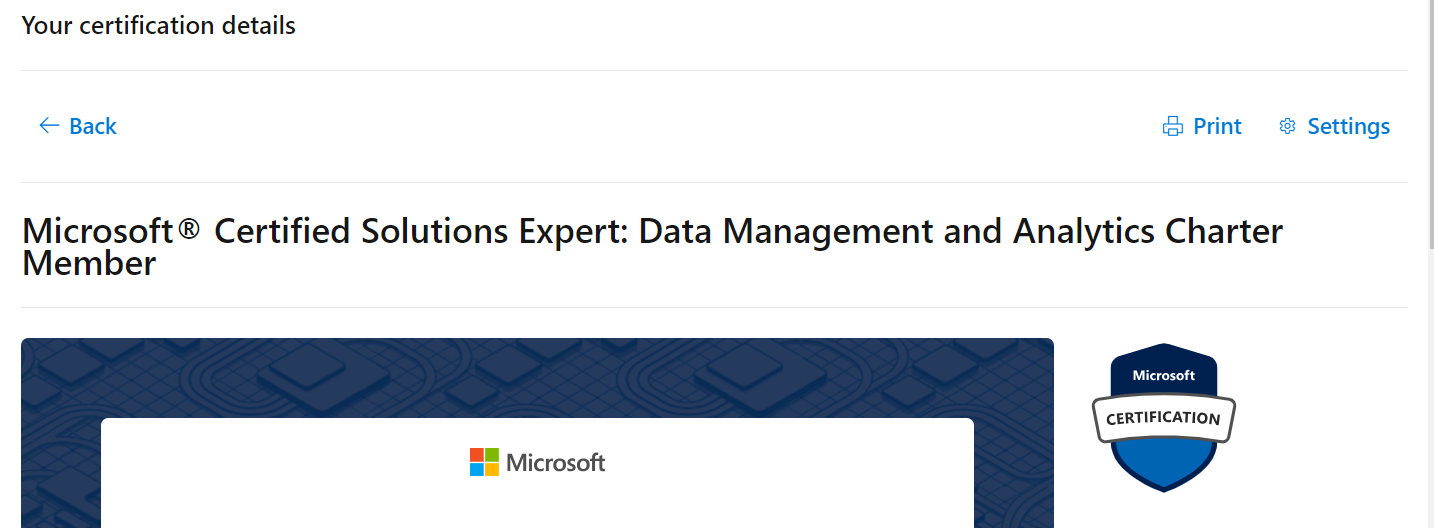The image size is (1434, 528).
Task: Click the CERTIFICATION banner on the badge
Action: pyautogui.click(x=1164, y=418)
